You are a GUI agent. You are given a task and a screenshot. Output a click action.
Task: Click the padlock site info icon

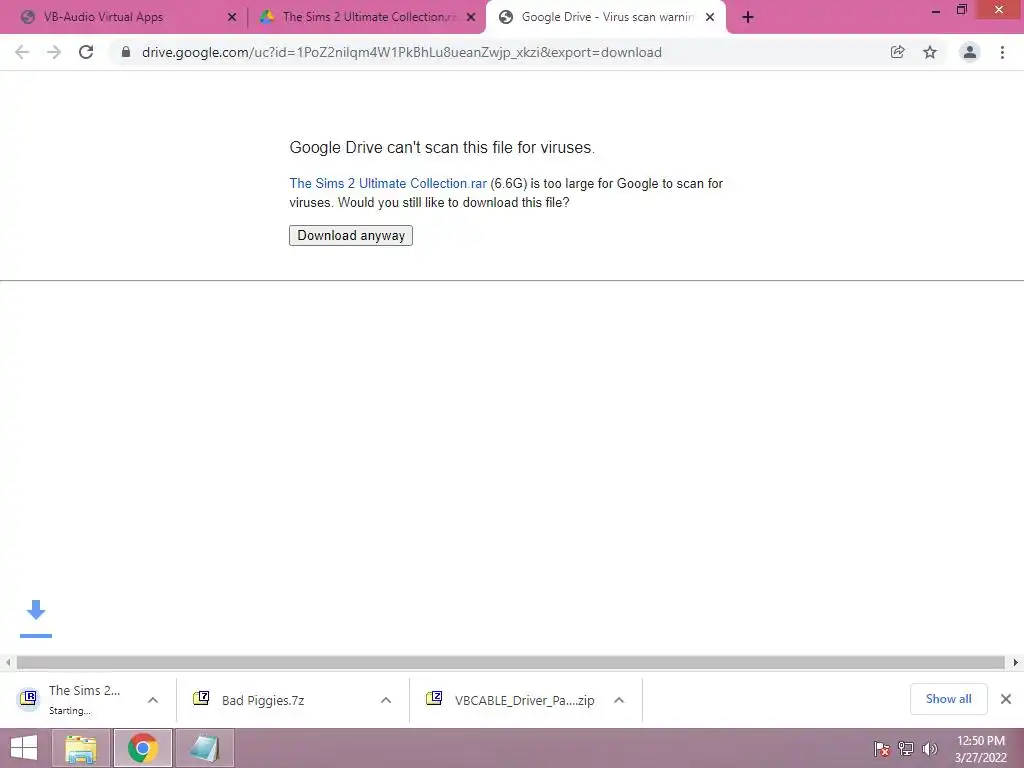[x=126, y=52]
